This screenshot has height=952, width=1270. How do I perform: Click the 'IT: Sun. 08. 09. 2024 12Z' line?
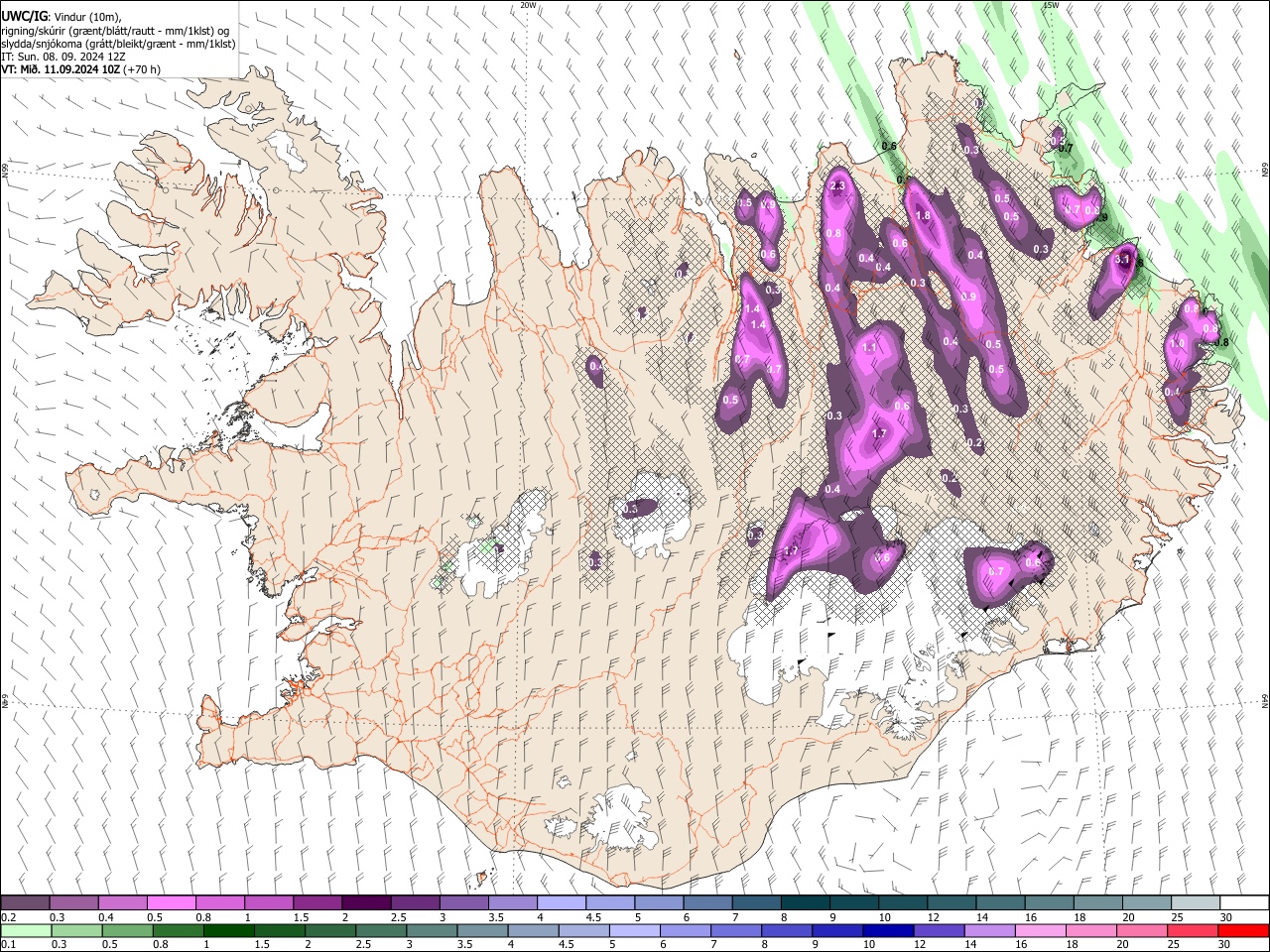(63, 57)
